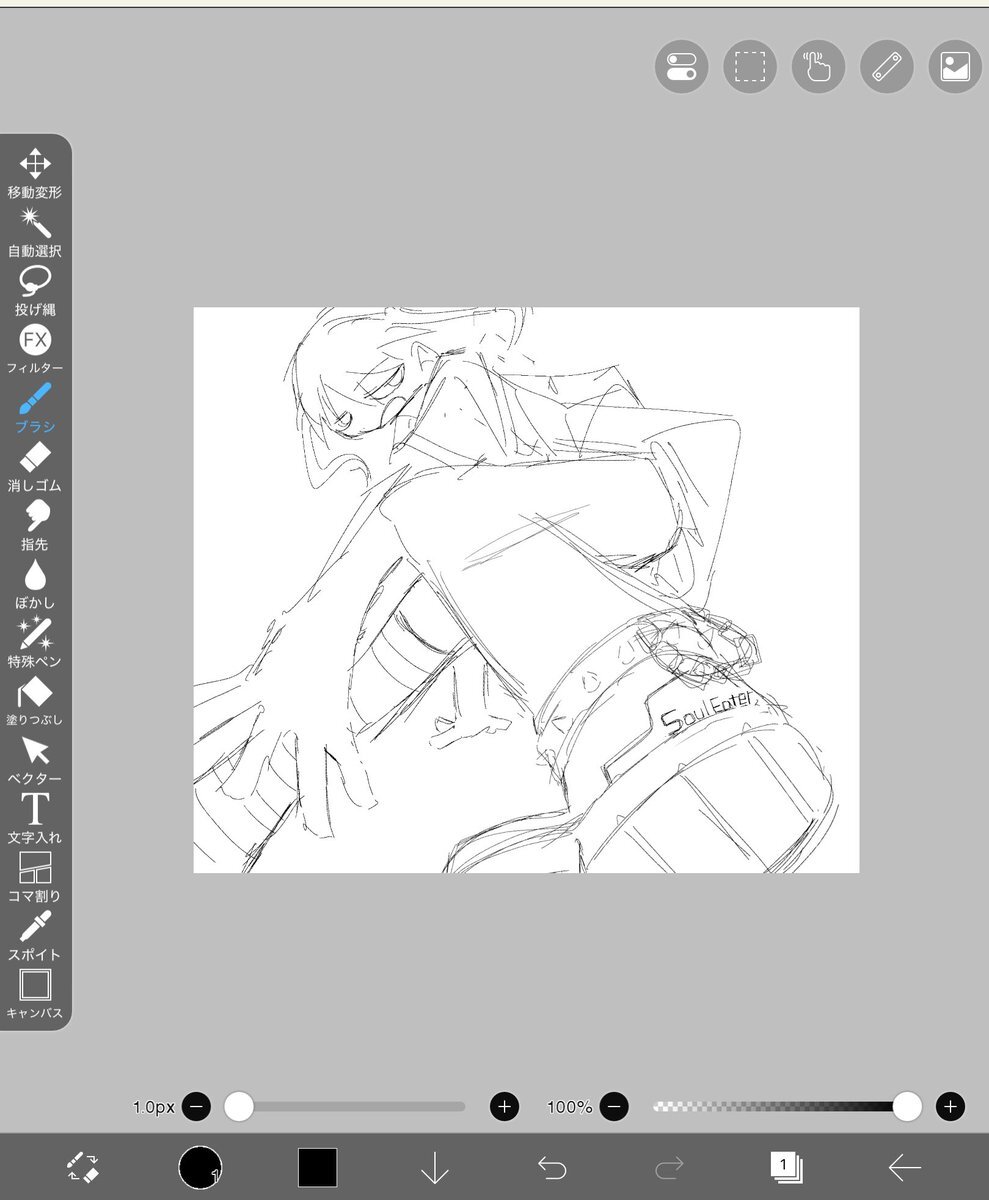Open the black color swatch
The image size is (989, 1200).
(x=317, y=1167)
